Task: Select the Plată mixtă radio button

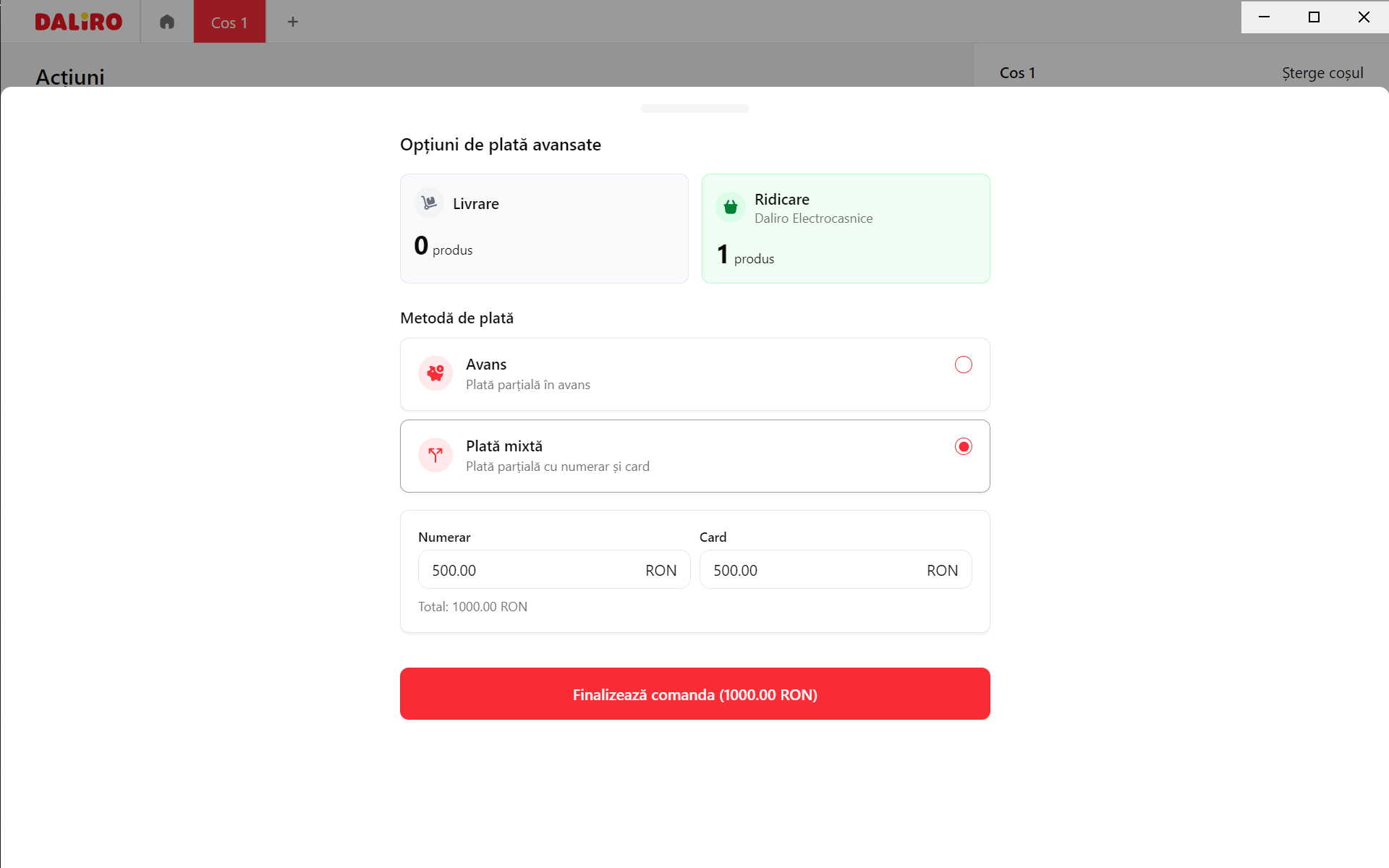Action: [x=963, y=446]
